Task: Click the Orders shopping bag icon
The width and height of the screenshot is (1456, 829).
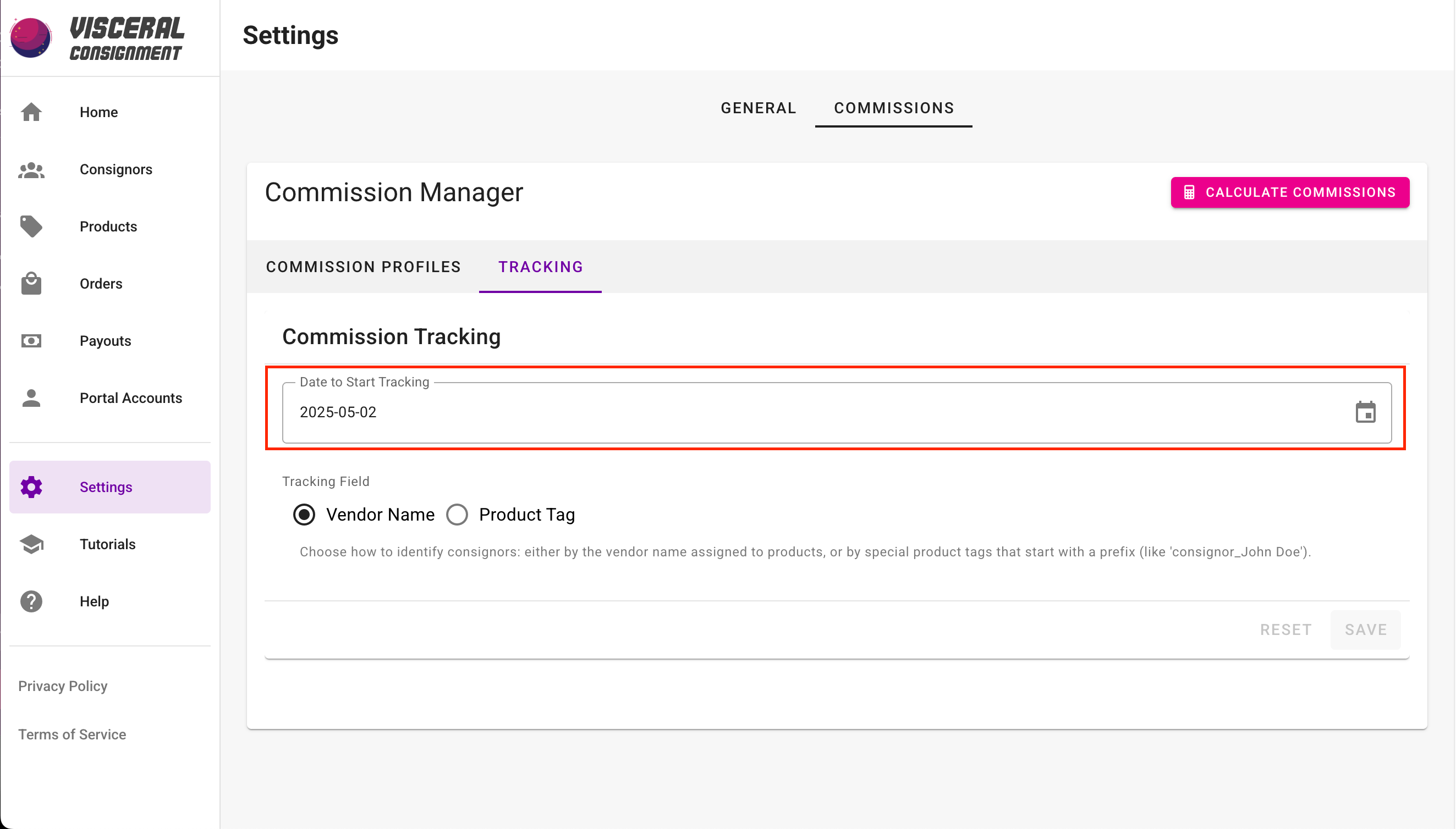Action: (31, 284)
